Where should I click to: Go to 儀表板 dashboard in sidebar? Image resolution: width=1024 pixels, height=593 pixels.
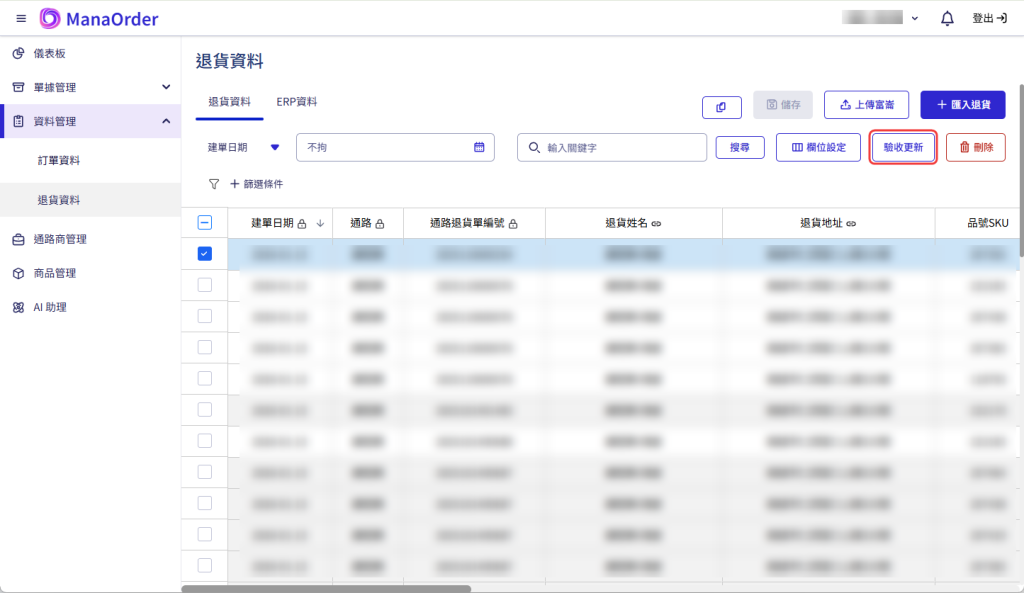(47, 53)
